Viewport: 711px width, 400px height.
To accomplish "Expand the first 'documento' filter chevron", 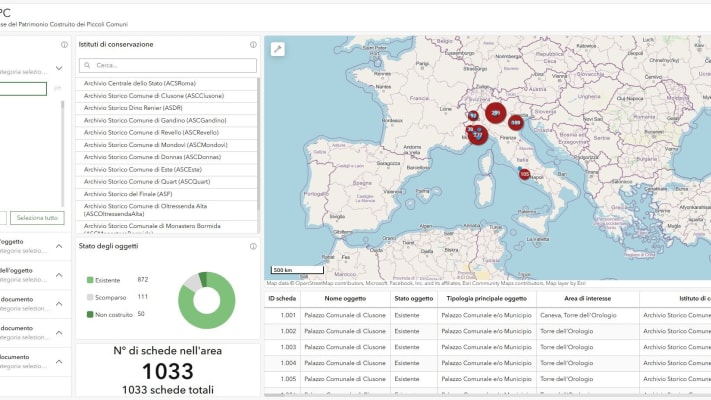I will (x=59, y=304).
